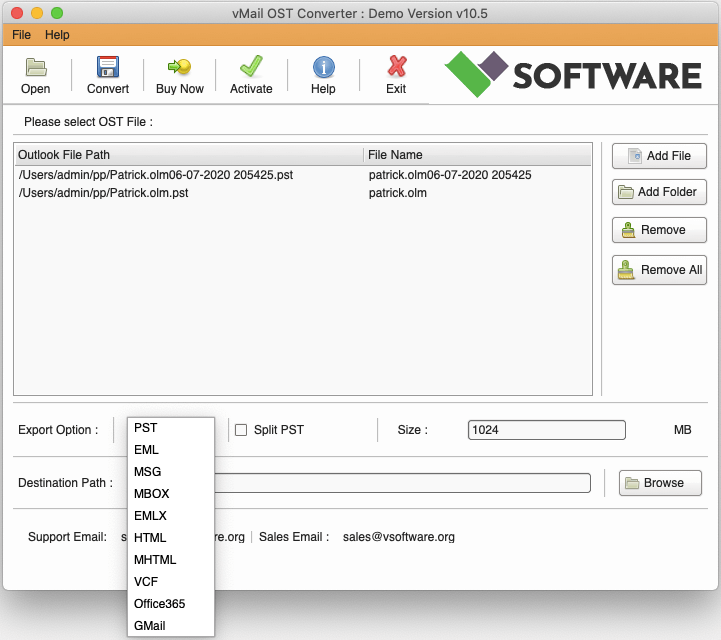The height and width of the screenshot is (640, 721).
Task: Click the Add File button
Action: pyautogui.click(x=659, y=156)
